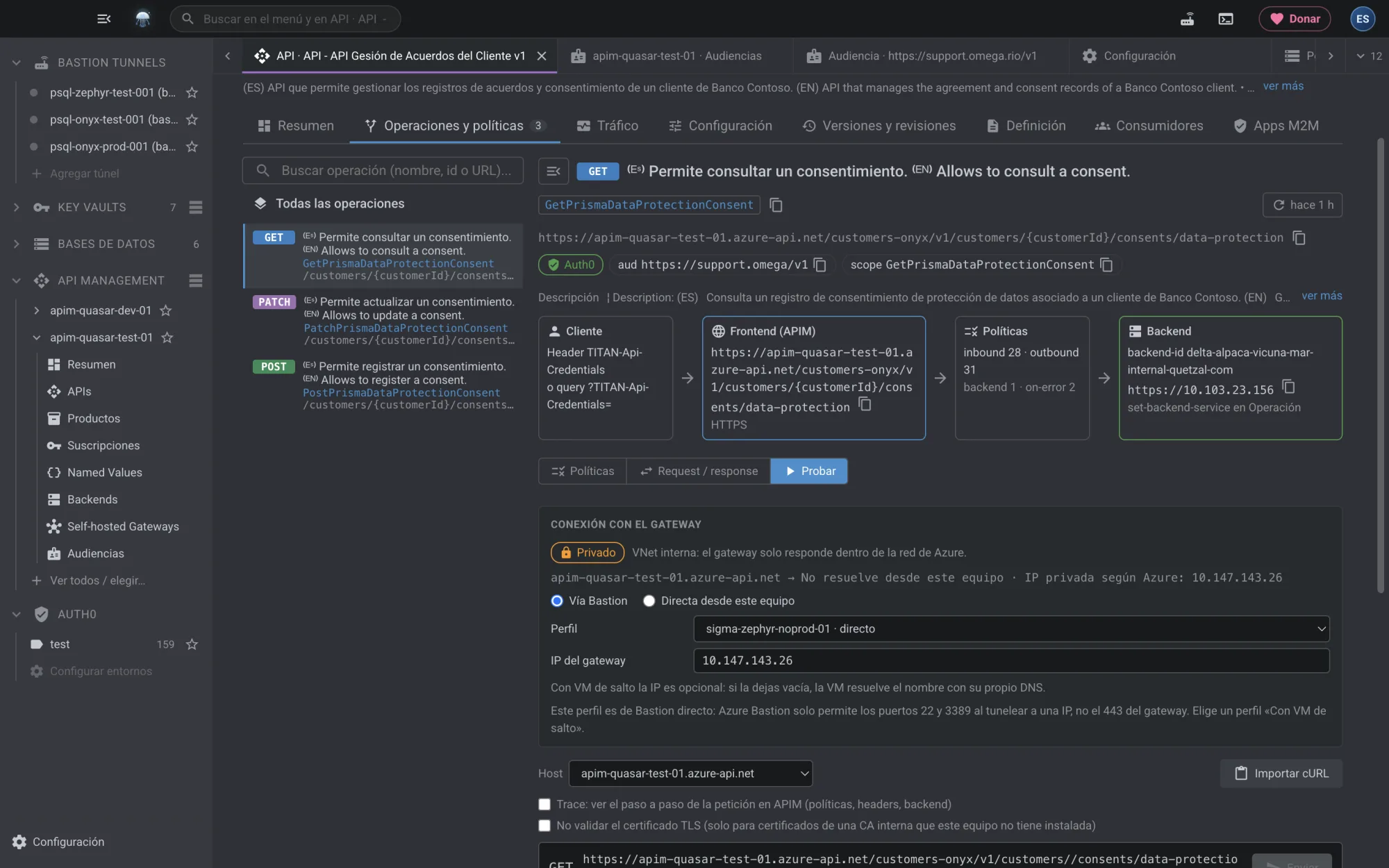Image resolution: width=1389 pixels, height=868 pixels.
Task: Open the terminal console icon in top bar
Action: tap(1226, 19)
